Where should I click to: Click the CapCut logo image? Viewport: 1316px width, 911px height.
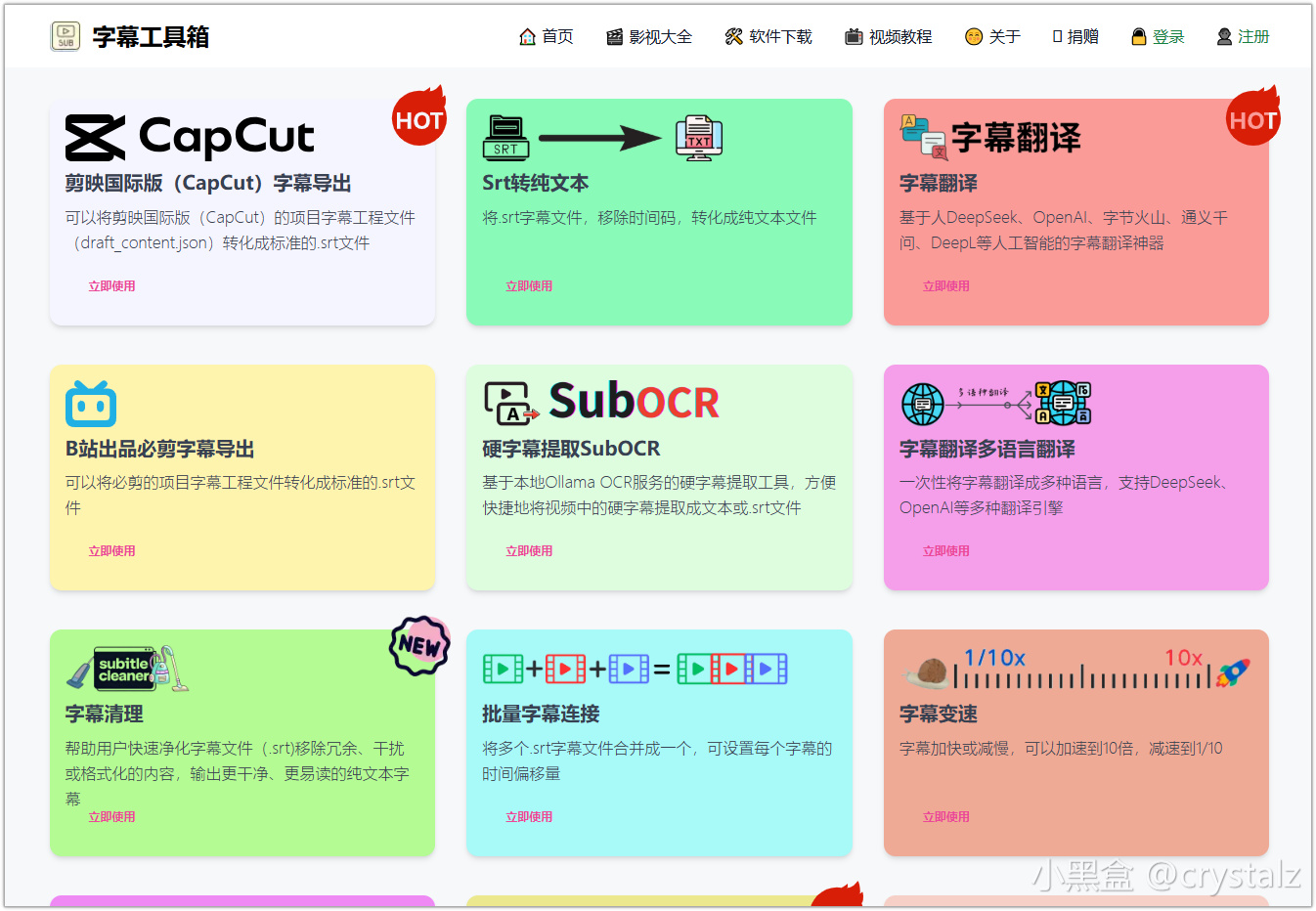click(x=190, y=138)
